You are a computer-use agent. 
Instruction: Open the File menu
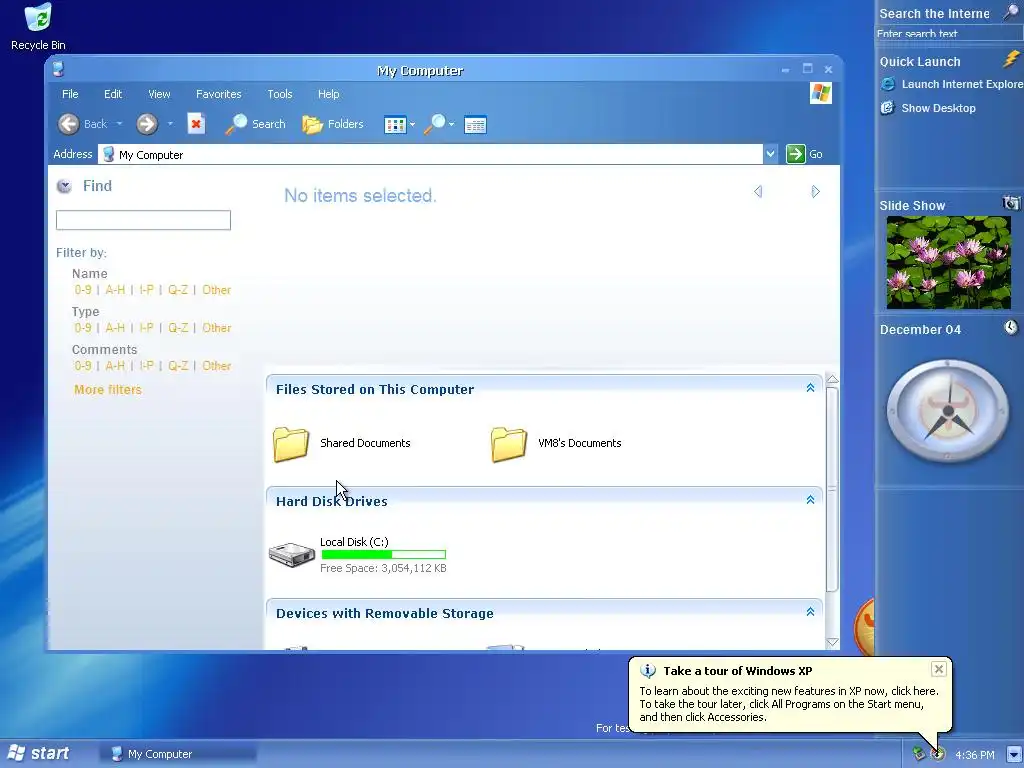(70, 94)
